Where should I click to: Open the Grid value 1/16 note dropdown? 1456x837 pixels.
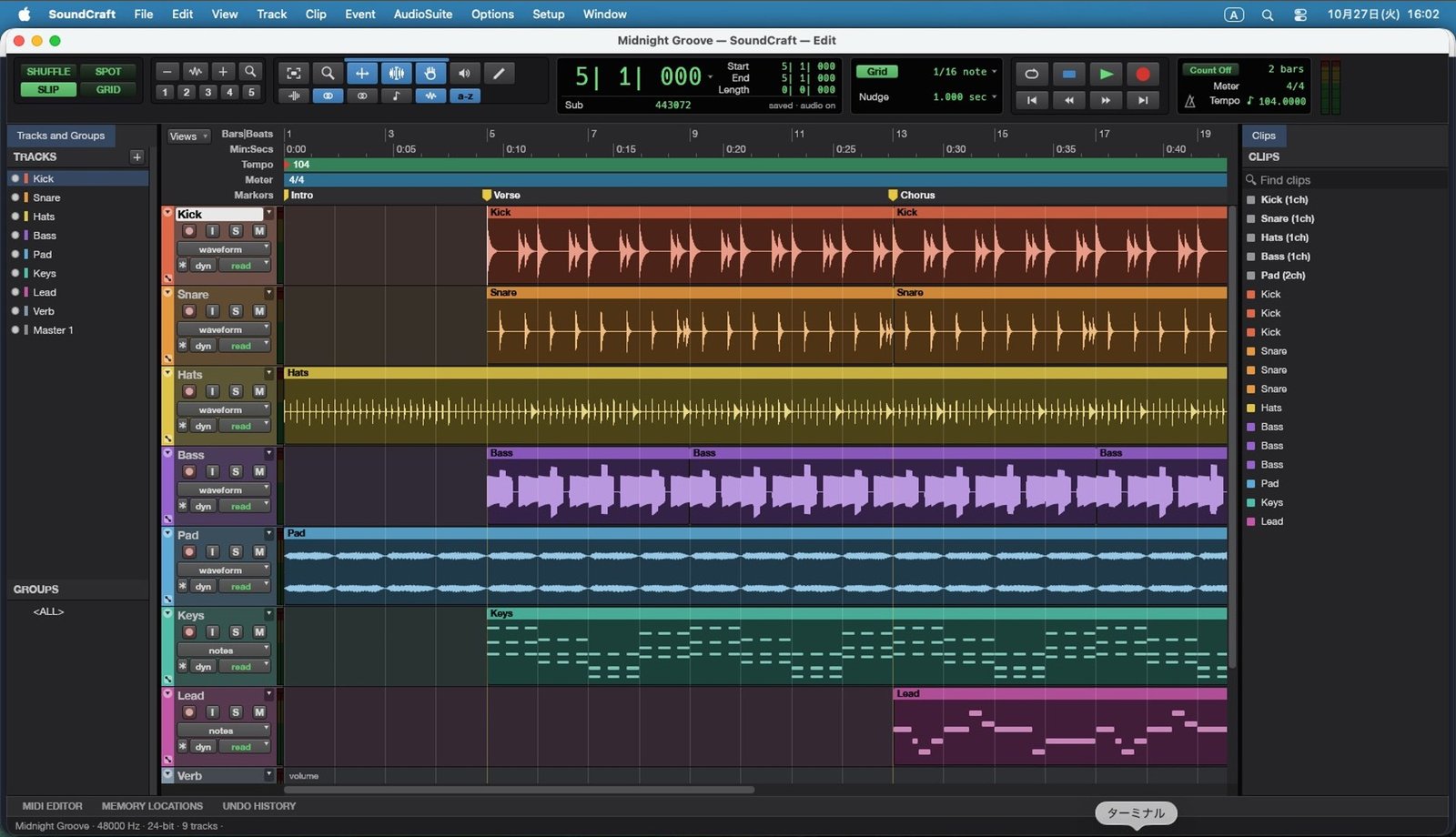(965, 72)
